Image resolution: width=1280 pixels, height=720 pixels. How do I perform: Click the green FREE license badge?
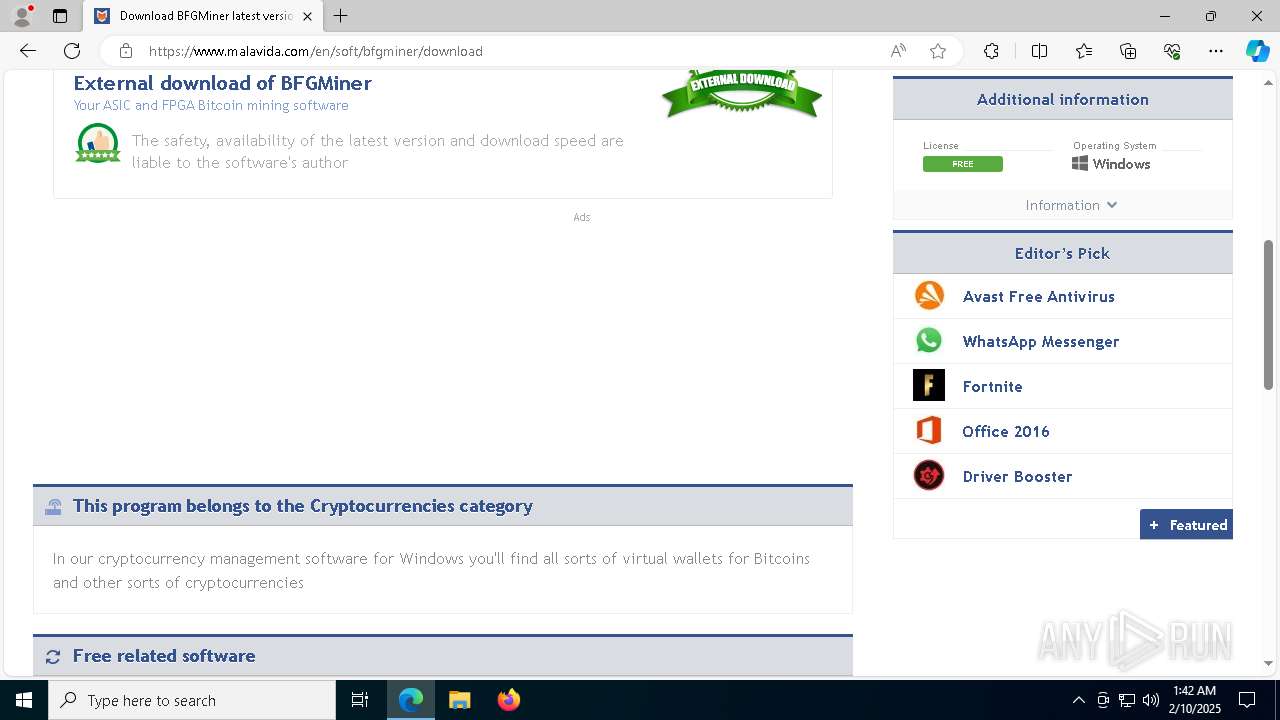tap(962, 164)
